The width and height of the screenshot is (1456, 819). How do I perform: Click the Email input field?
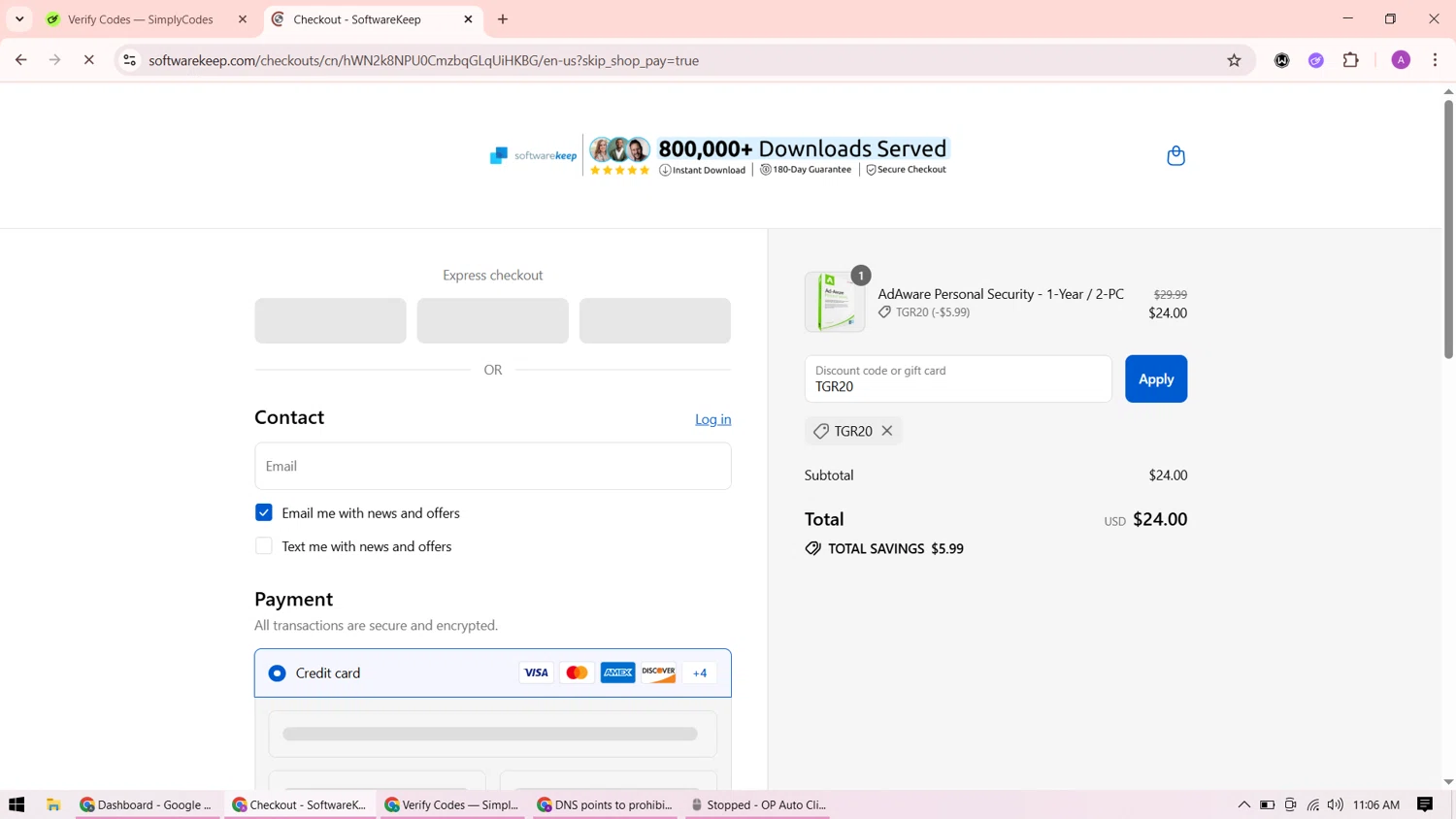[493, 466]
